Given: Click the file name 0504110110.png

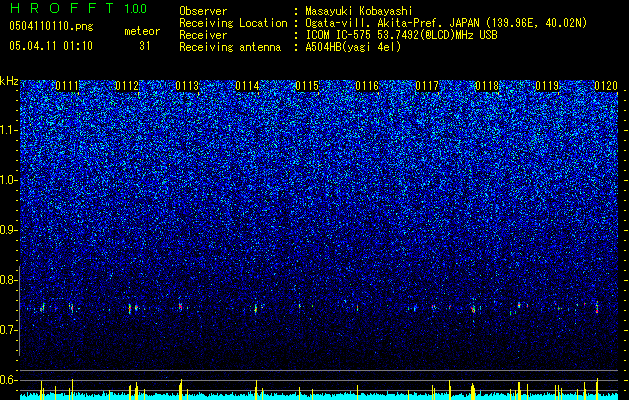Looking at the screenshot, I should (x=51, y=27).
